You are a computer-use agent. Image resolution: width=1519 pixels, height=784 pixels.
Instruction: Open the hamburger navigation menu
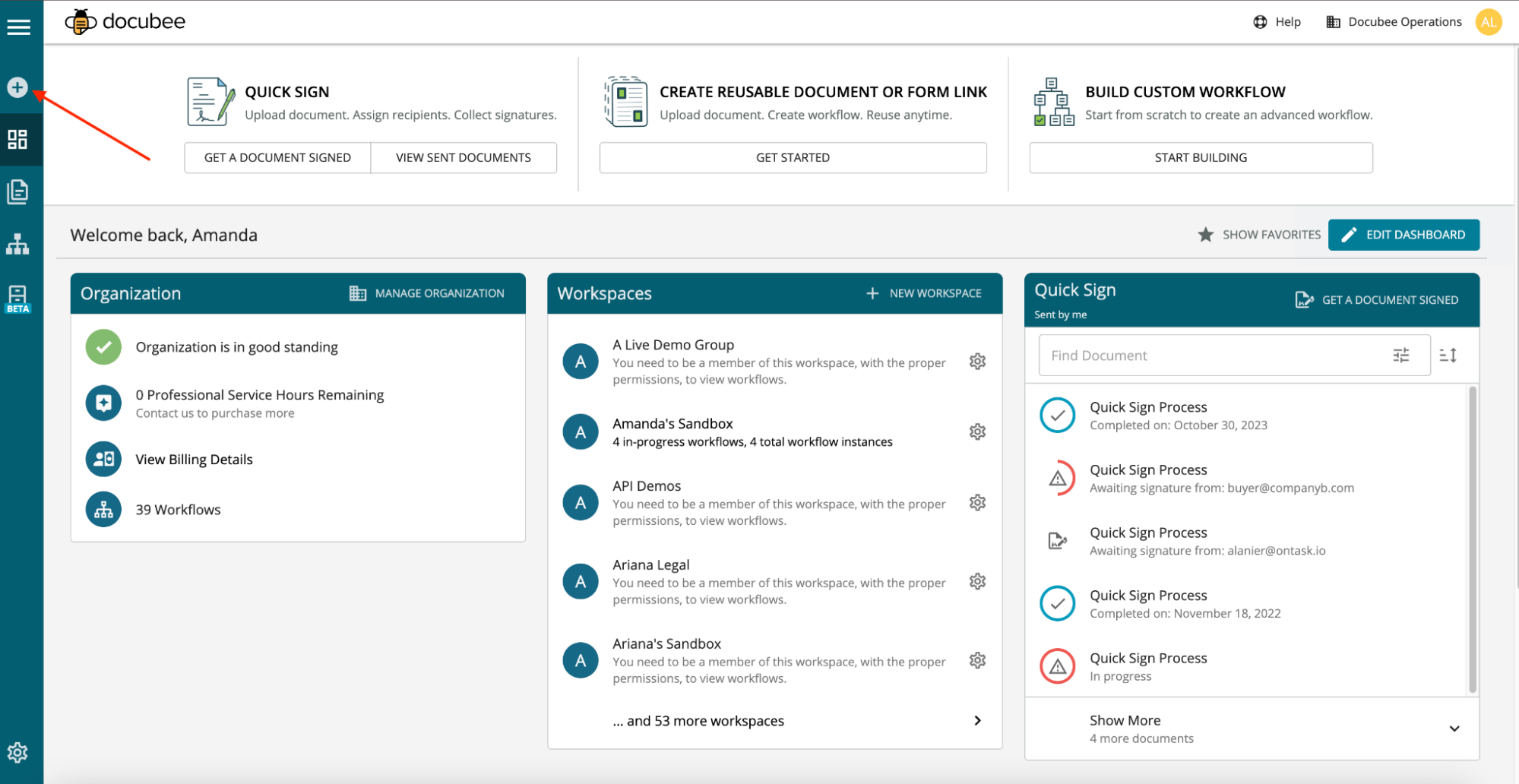tap(19, 27)
